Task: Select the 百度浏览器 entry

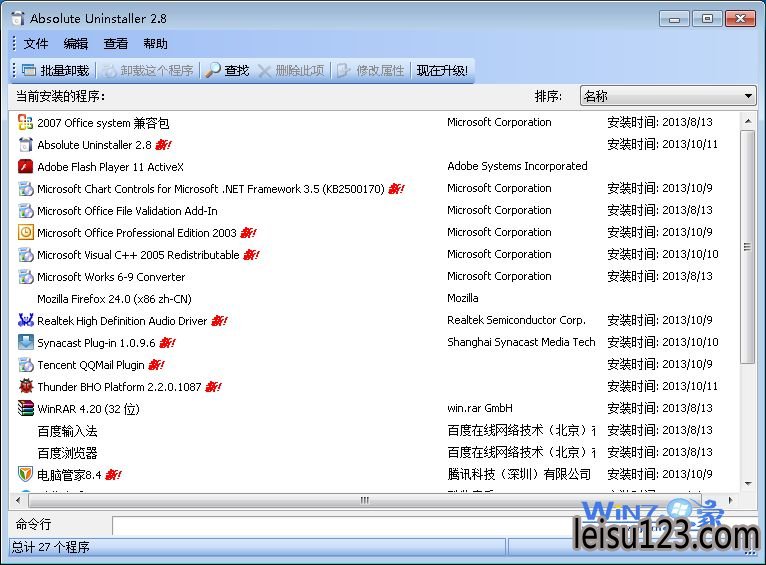Action: [x=67, y=453]
